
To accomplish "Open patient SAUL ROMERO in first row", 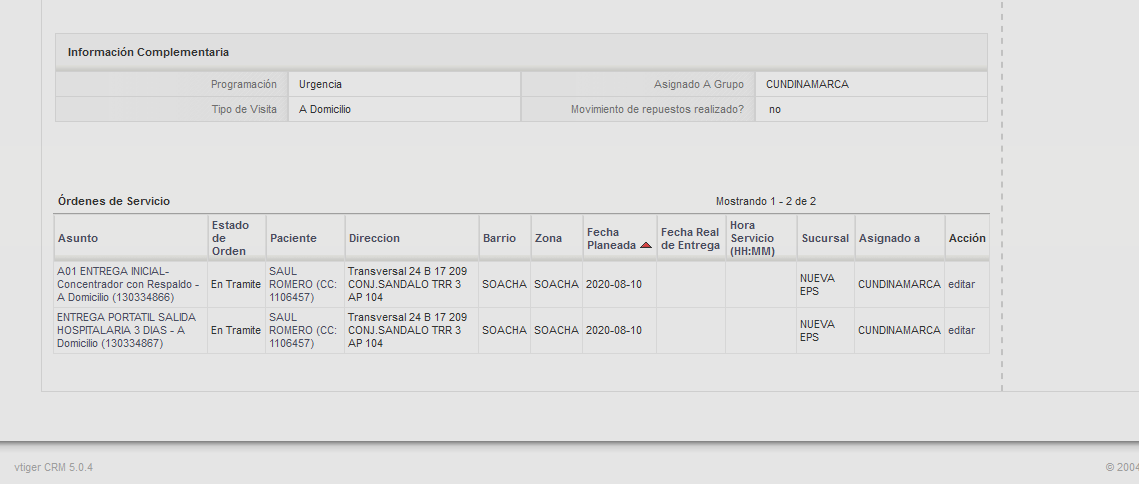I will point(303,284).
